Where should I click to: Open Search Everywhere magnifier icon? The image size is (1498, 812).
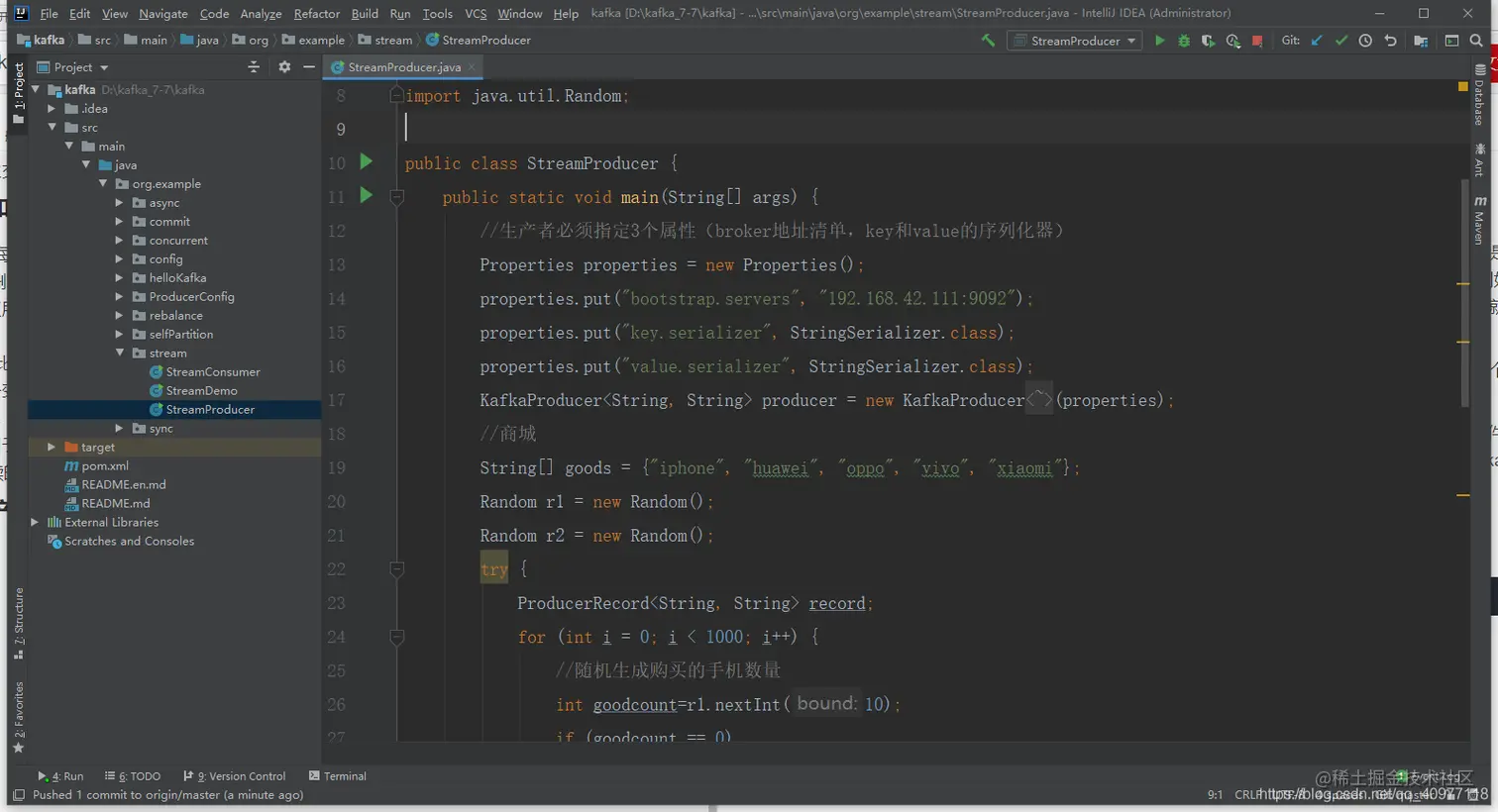(x=1476, y=41)
